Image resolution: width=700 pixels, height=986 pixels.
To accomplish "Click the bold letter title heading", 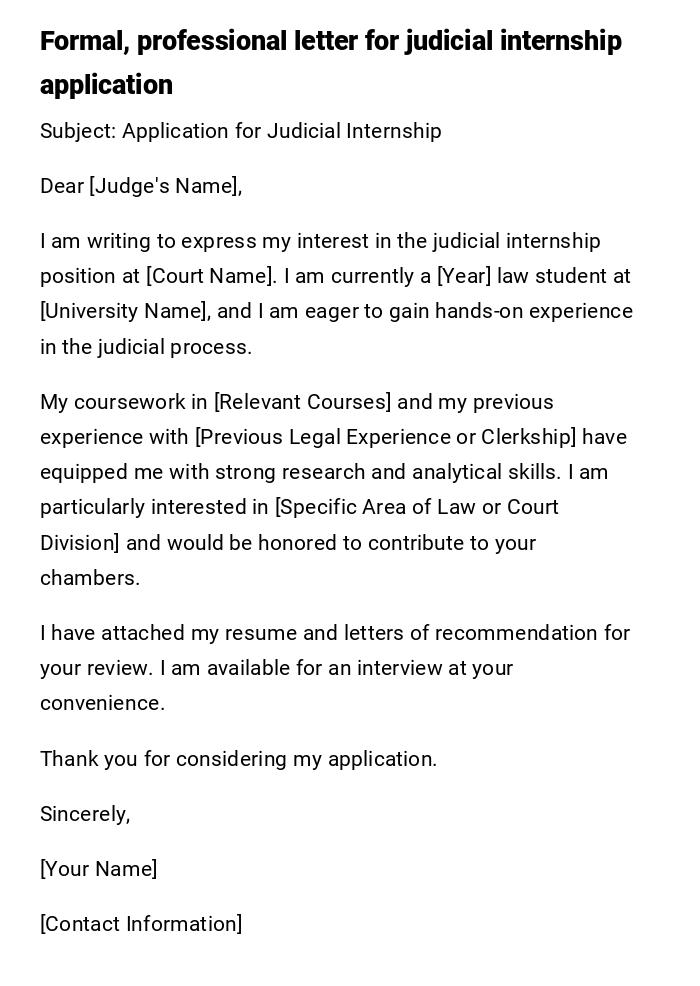I will tap(330, 42).
